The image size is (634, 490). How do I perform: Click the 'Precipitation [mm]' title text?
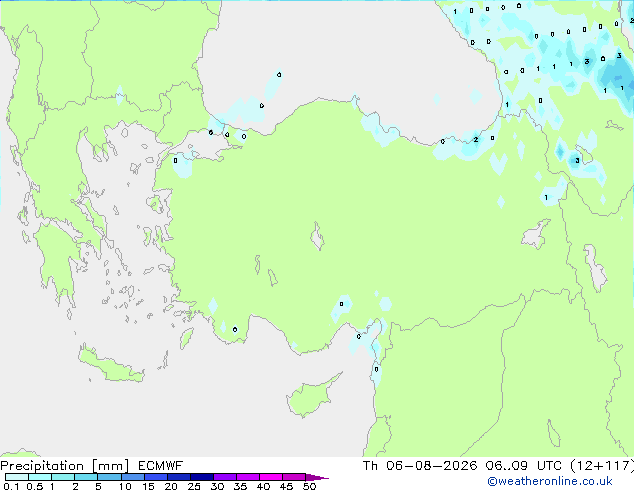(65, 466)
